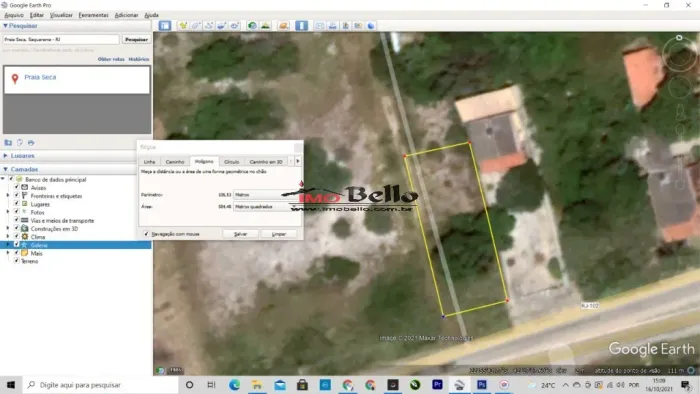Open the Add Image Overlay tool
Image resolution: width=700 pixels, height=394 pixels.
(x=221, y=25)
